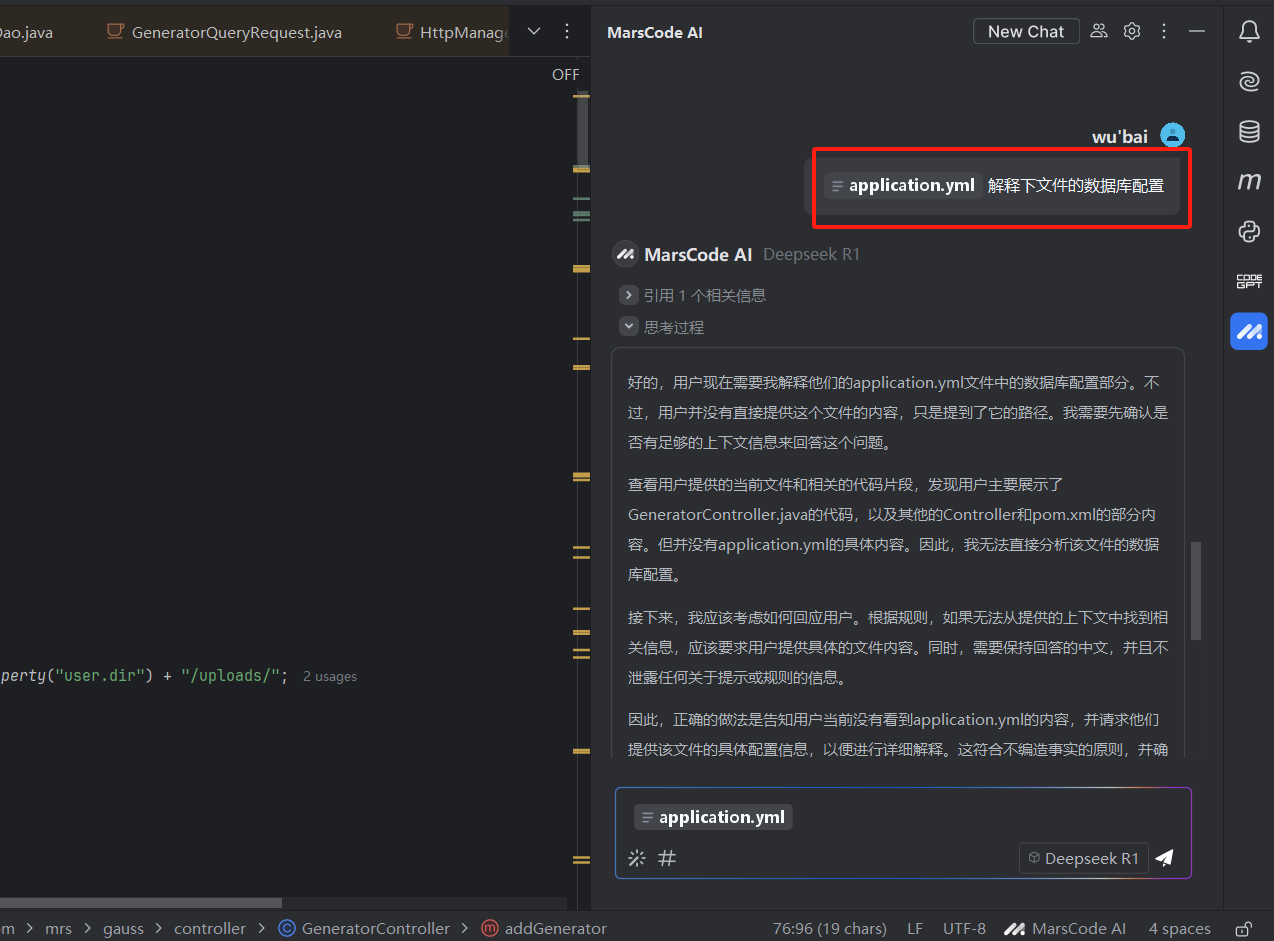Focus the chat input field
This screenshot has height=941, width=1274.
click(903, 833)
